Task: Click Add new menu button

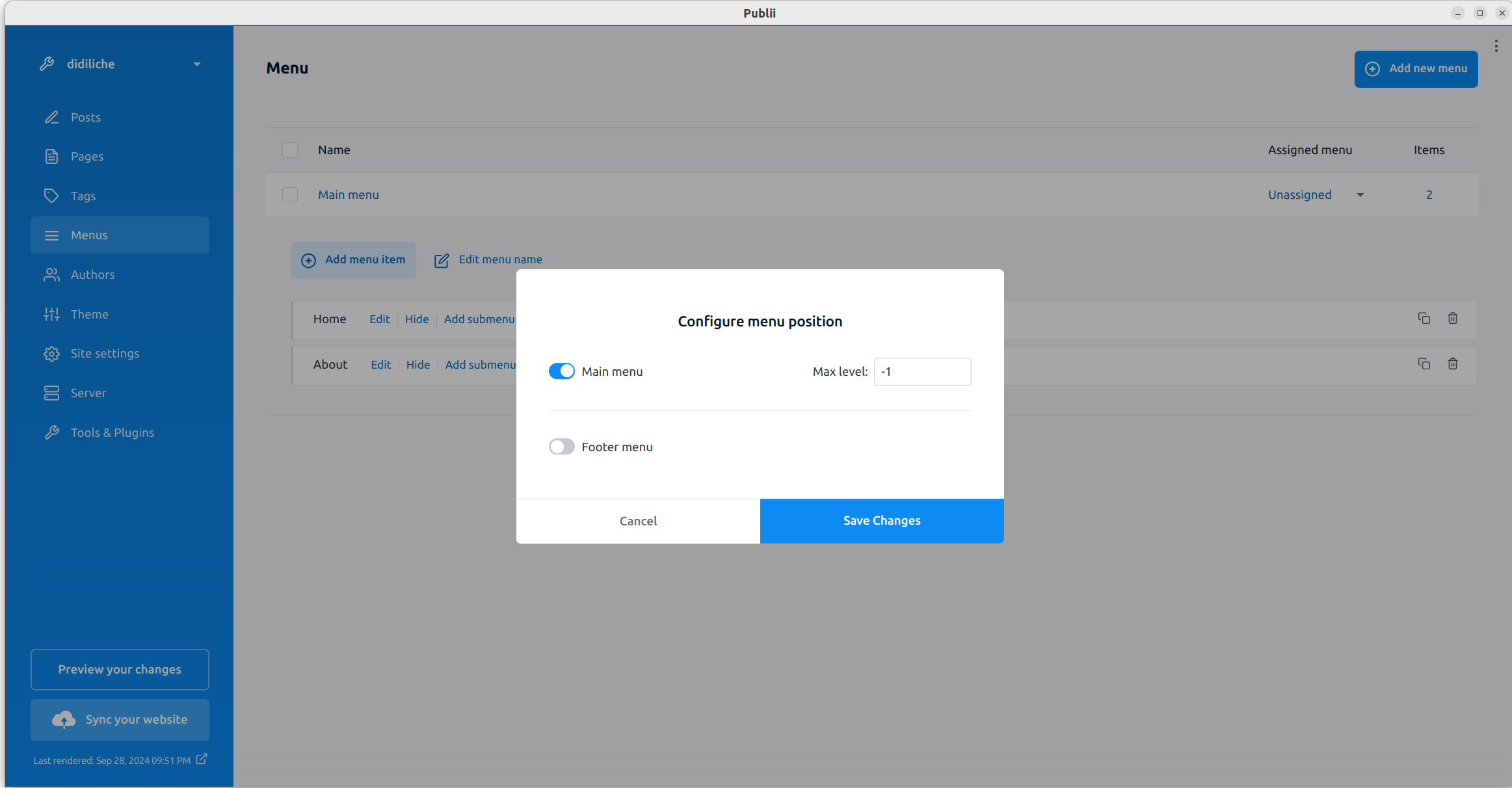Action: 1416,69
